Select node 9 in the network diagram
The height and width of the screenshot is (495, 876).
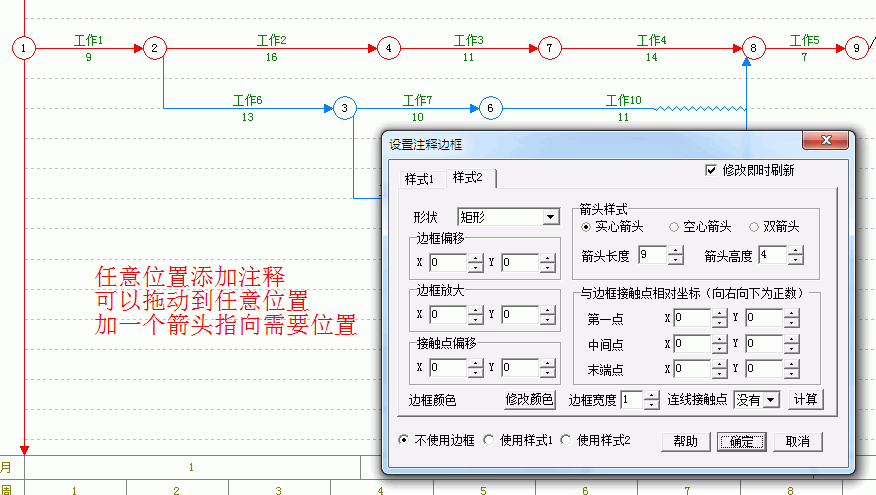(856, 48)
